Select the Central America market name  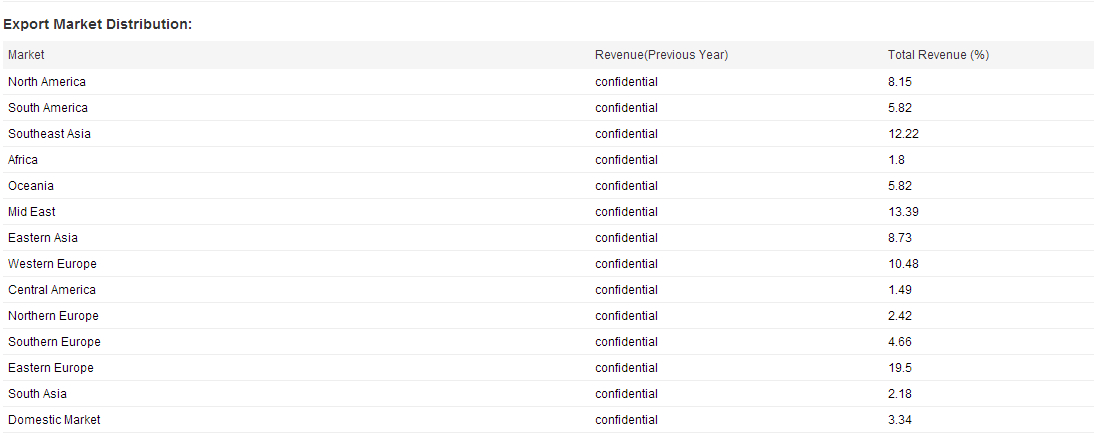(x=52, y=290)
